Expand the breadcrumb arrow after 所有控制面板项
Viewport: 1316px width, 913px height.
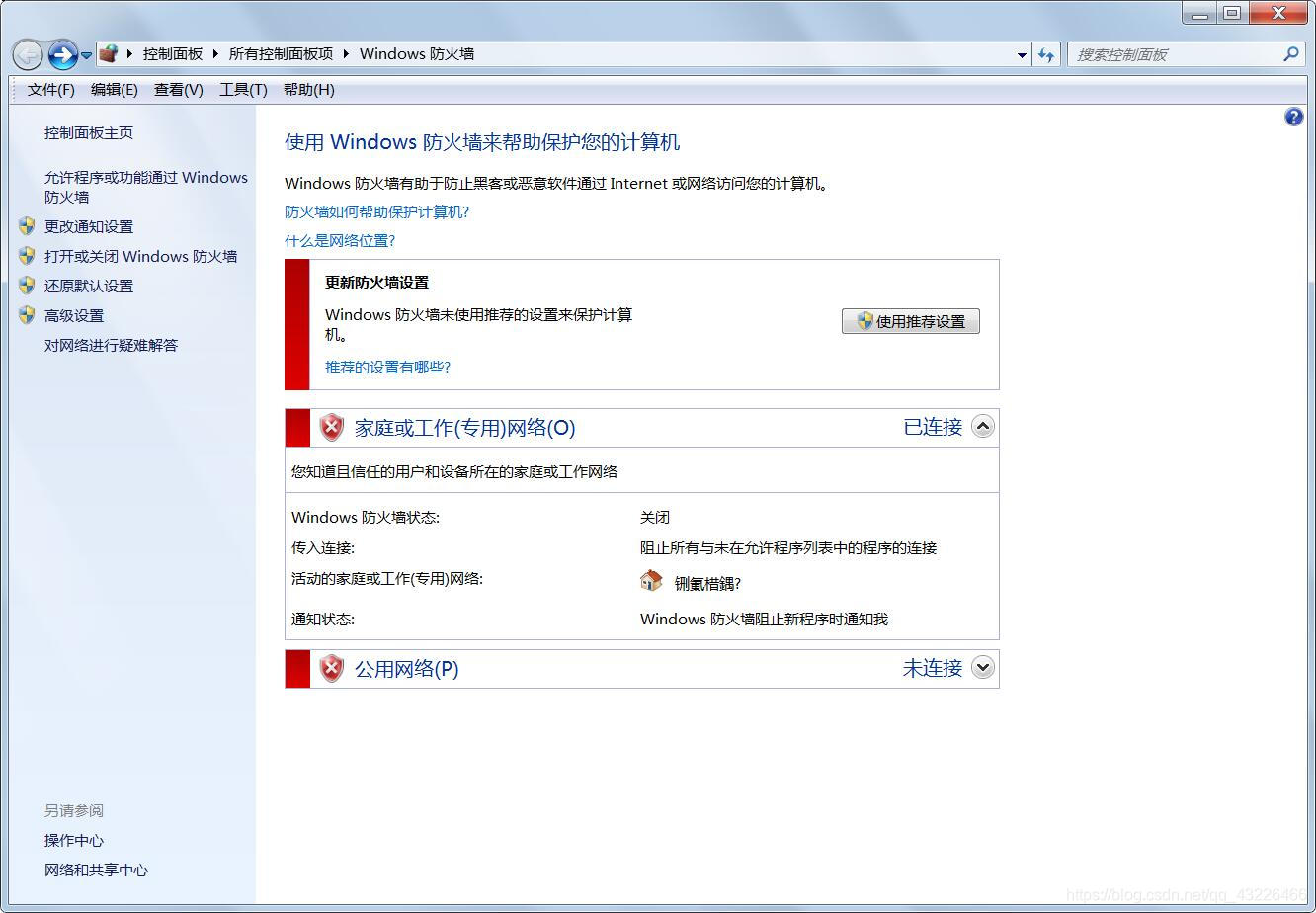347,54
